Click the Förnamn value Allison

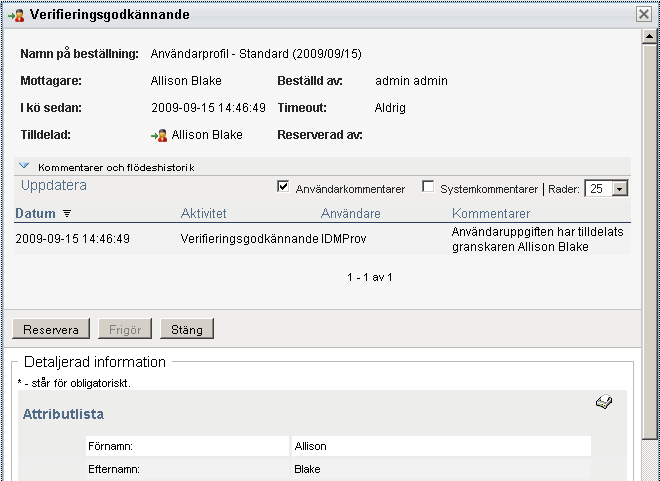(x=310, y=446)
